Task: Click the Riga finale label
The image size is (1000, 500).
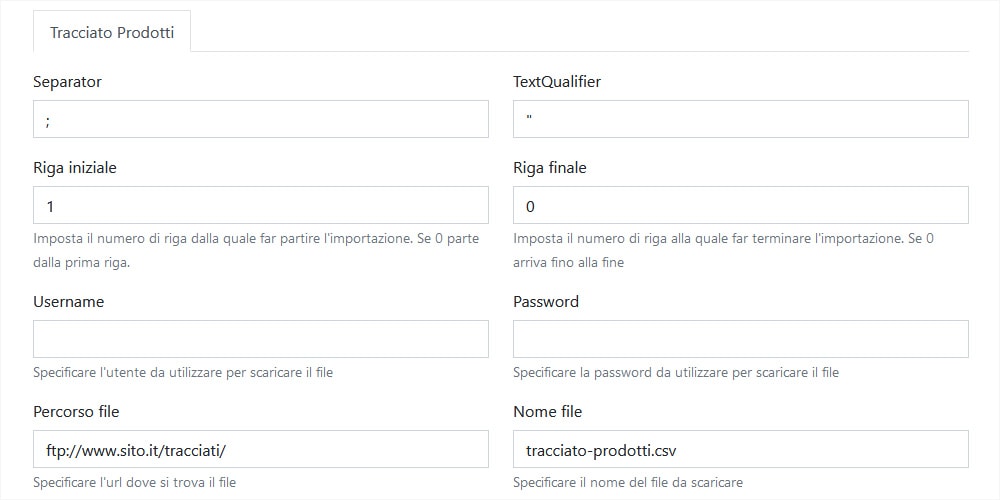Action: pos(550,168)
